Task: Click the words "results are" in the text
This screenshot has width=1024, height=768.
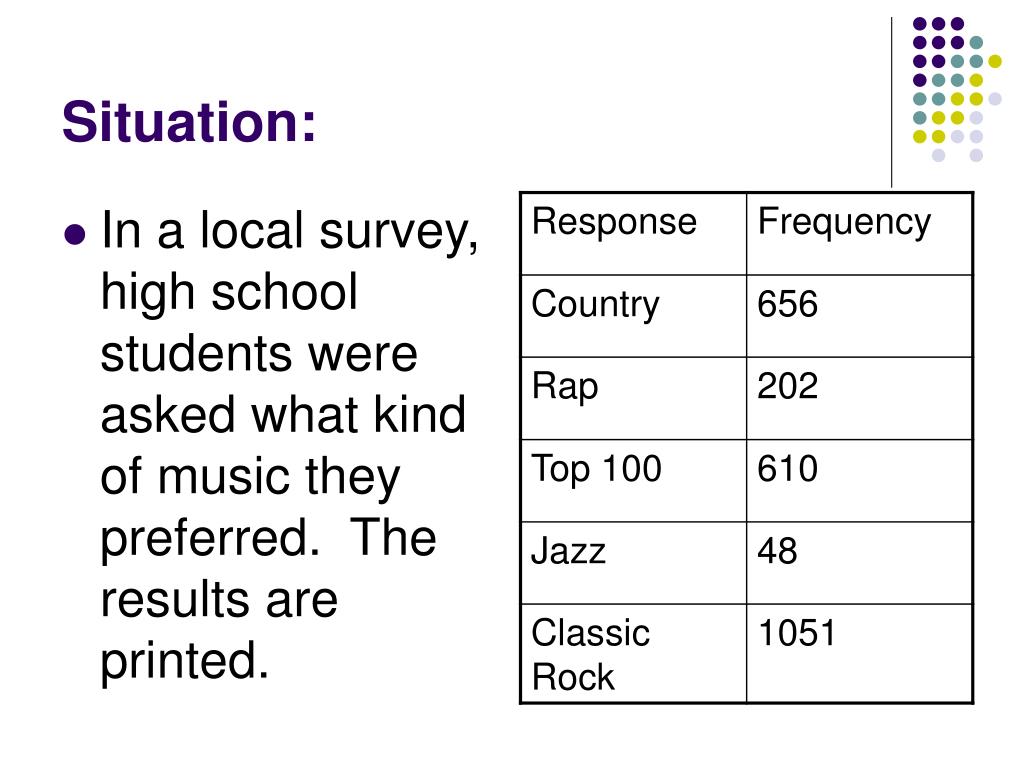Action: click(219, 600)
